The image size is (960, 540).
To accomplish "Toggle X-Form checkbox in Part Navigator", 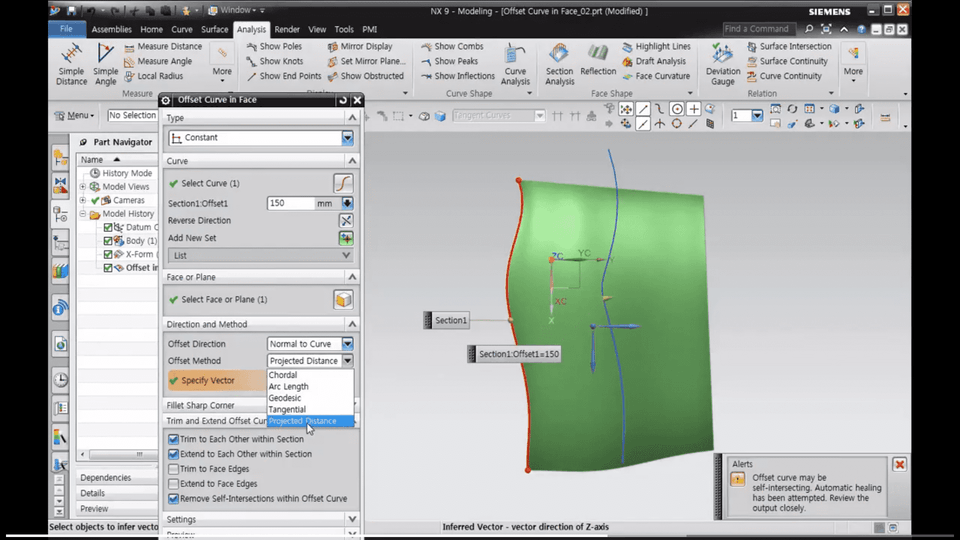I will [x=108, y=254].
